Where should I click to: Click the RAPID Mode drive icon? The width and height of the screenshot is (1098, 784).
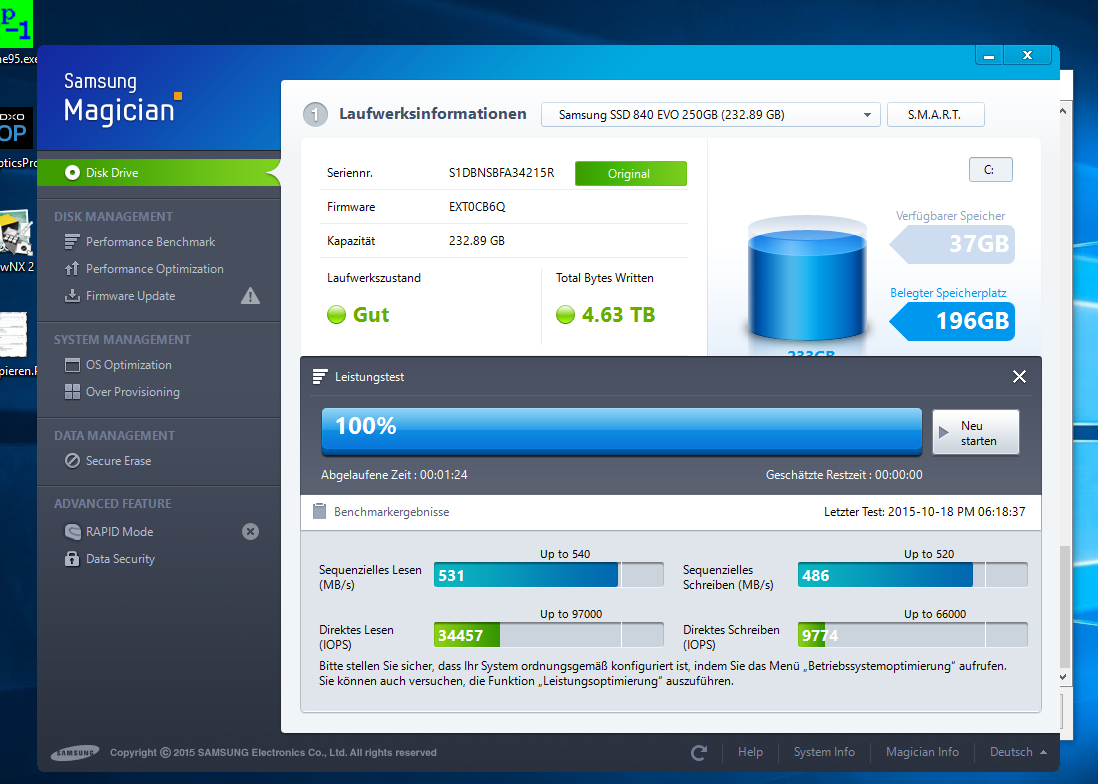click(x=72, y=531)
